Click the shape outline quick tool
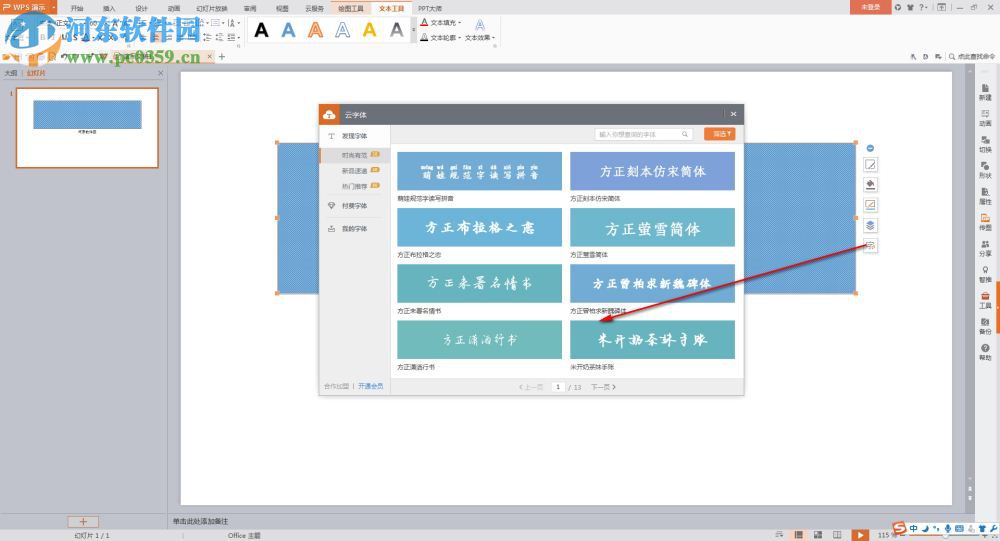The image size is (1000, 541). click(870, 205)
